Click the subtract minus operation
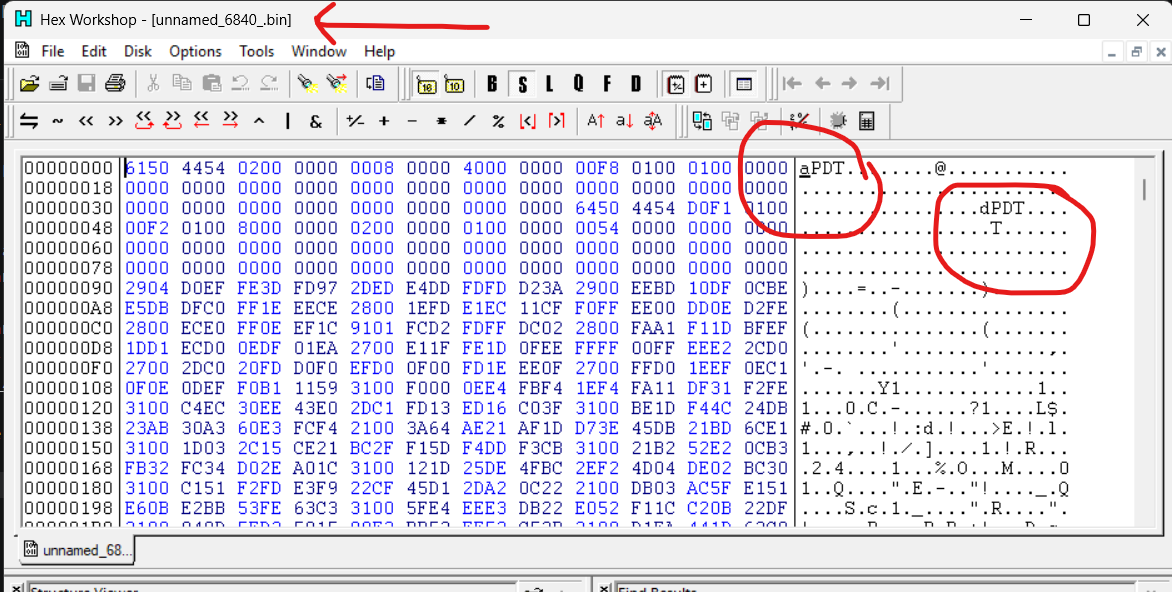The width and height of the screenshot is (1172, 592). coord(412,120)
